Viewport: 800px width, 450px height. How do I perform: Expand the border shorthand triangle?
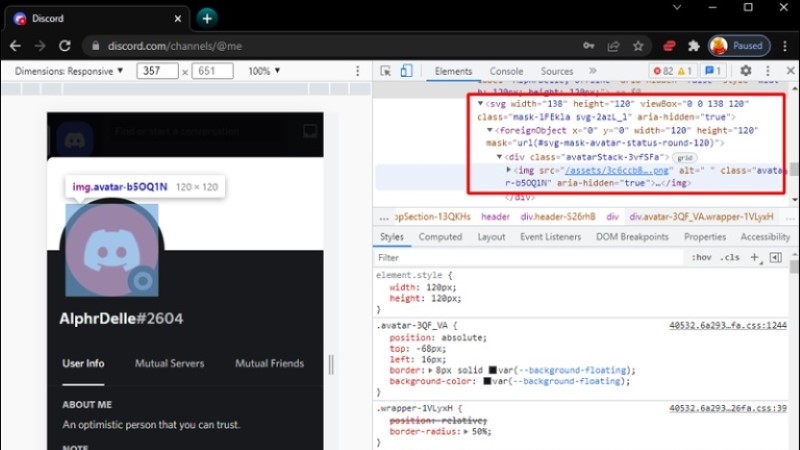[x=430, y=370]
